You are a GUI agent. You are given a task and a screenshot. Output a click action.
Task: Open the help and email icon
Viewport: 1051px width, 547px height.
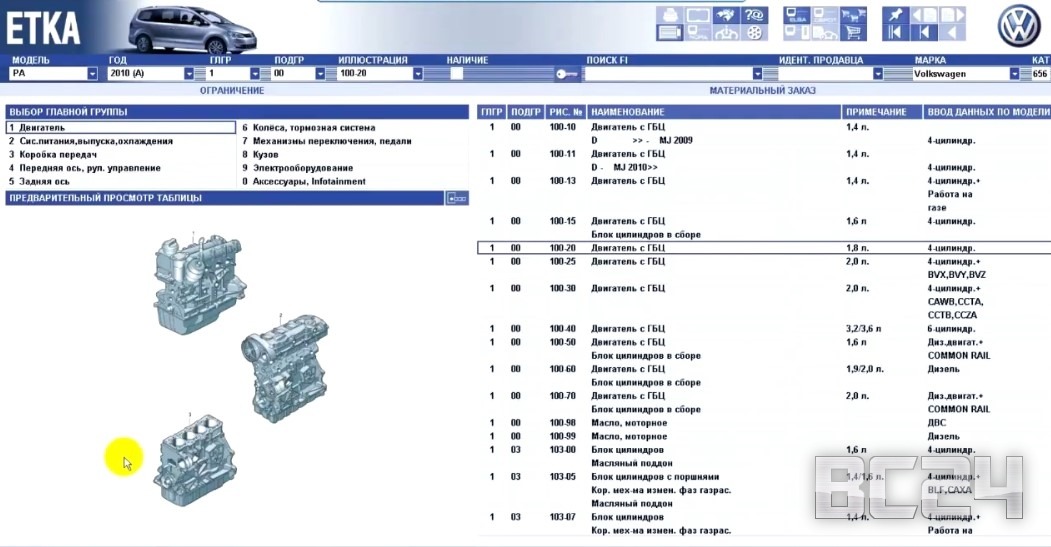756,16
